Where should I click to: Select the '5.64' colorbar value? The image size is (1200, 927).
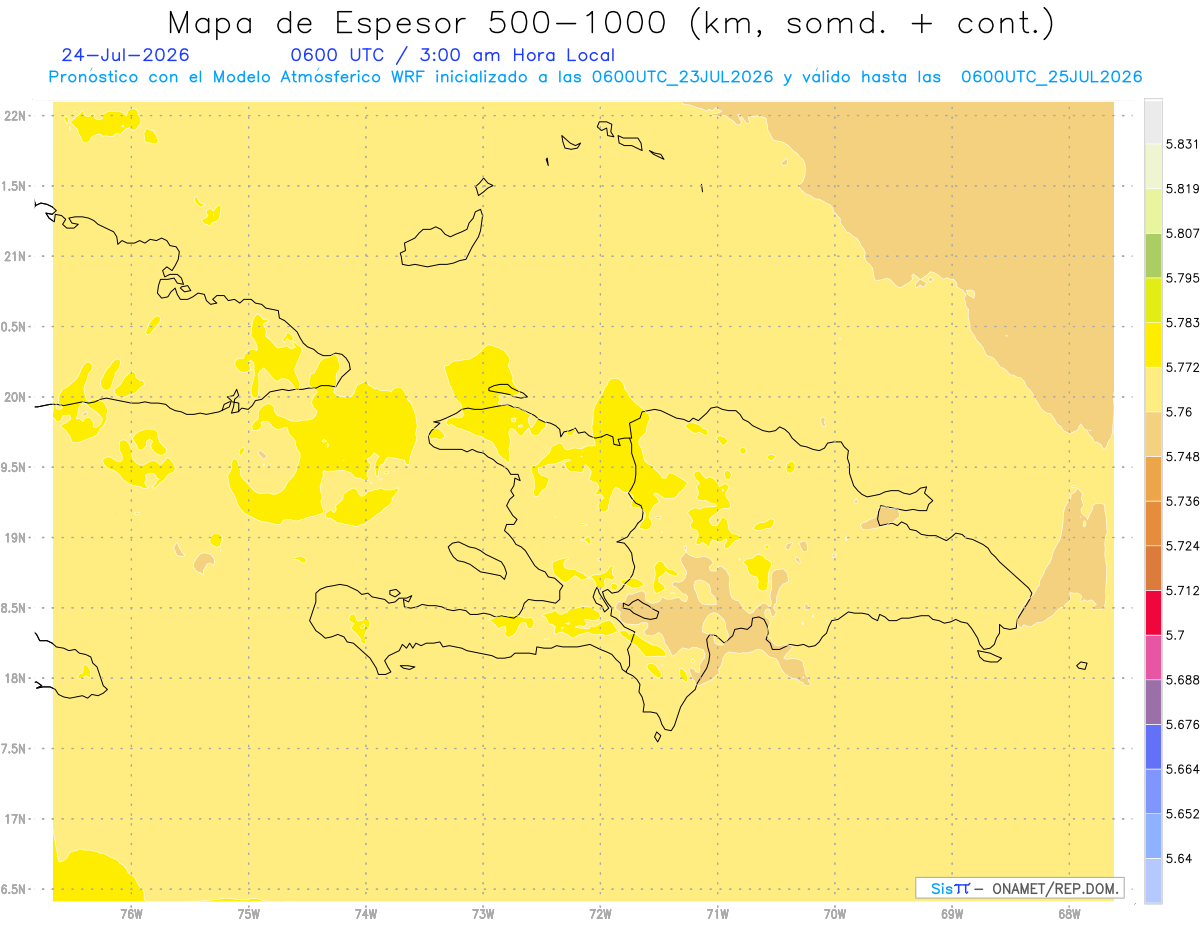pyautogui.click(x=1179, y=859)
